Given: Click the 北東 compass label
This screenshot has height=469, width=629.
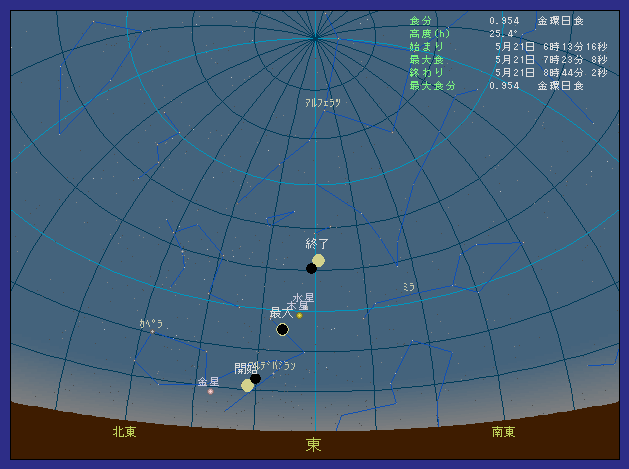Looking at the screenshot, I should pos(124,432).
